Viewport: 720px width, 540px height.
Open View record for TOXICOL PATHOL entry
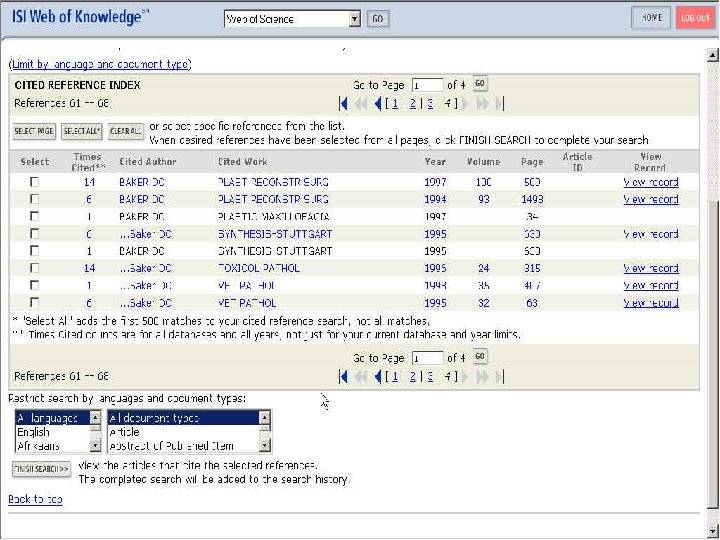[x=650, y=268]
